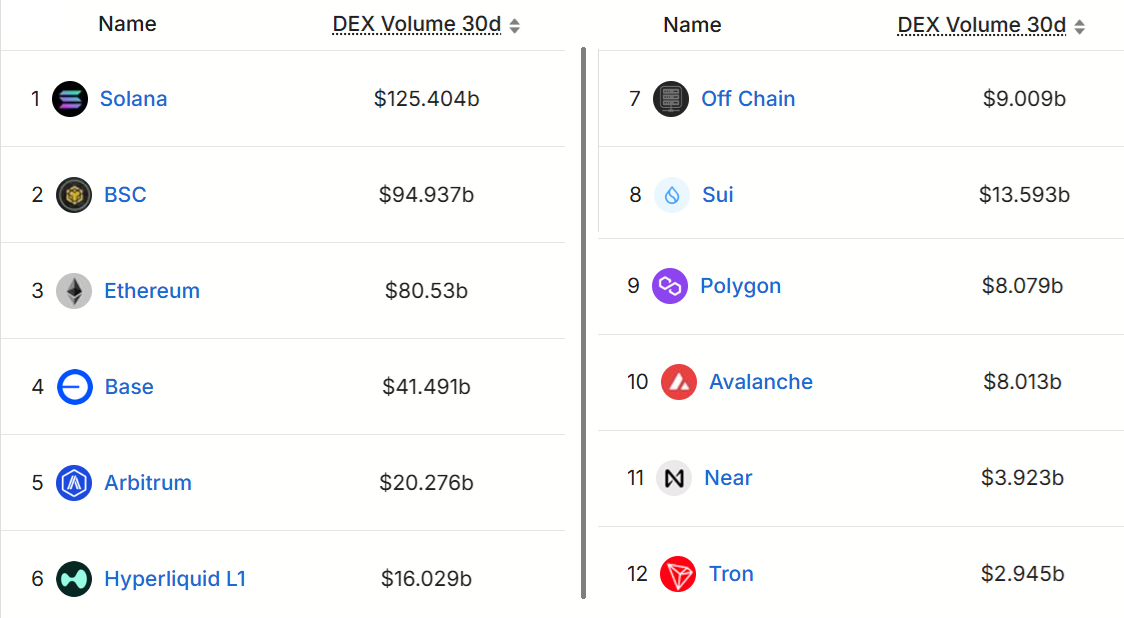1124x618 pixels.
Task: Select the Hyperliquid L1 icon
Action: [72, 579]
